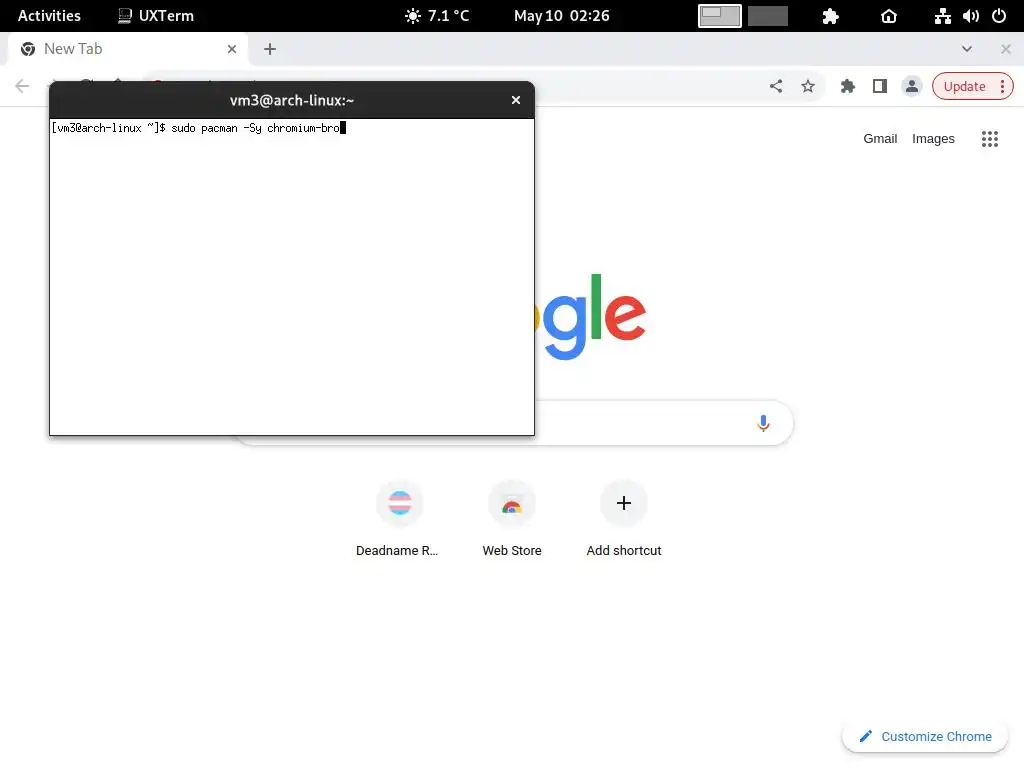Screen dimensions: 1024x768
Task: Open the UXTerm app menu
Action: (155, 16)
